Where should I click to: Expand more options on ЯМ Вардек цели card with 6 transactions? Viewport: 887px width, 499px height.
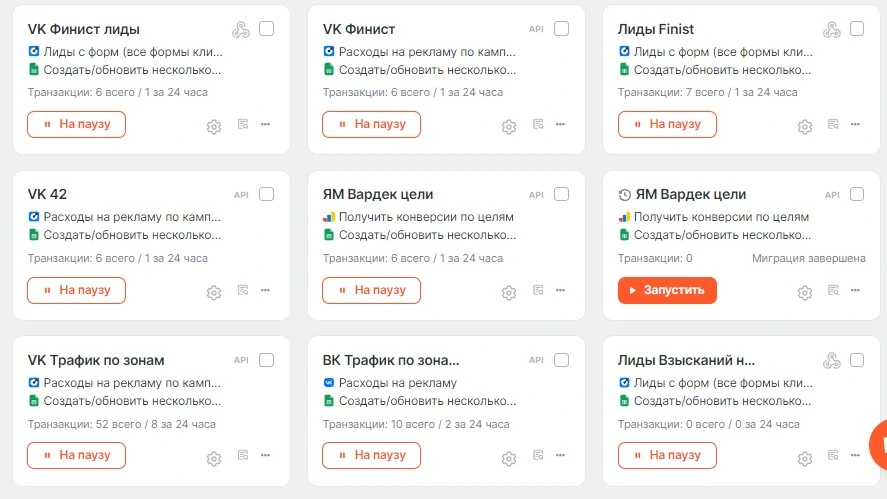561,290
